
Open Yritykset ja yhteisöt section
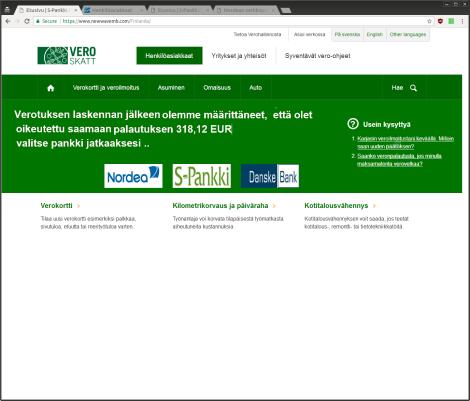click(x=239, y=56)
